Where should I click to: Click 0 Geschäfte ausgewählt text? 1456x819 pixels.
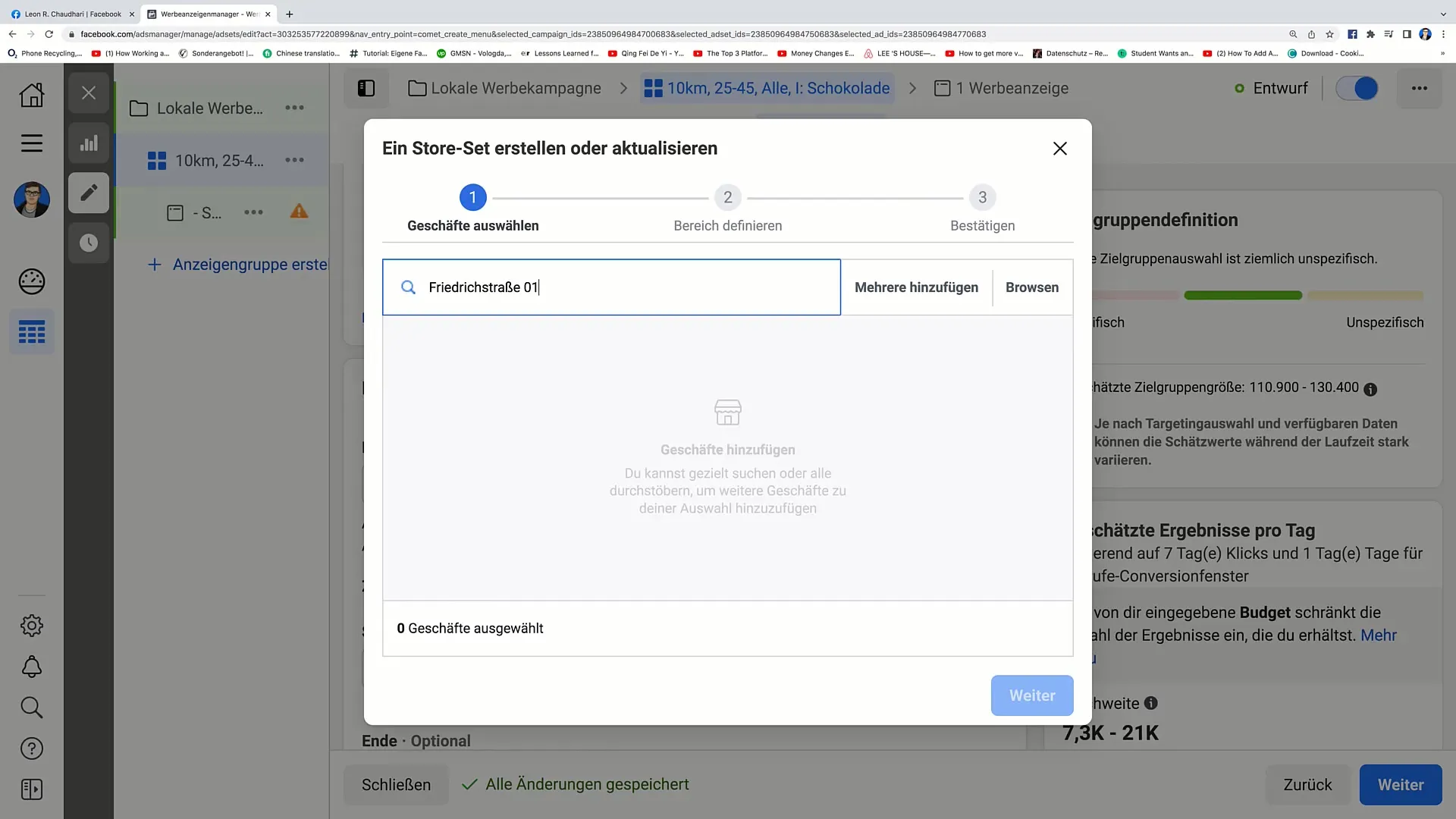coord(470,629)
